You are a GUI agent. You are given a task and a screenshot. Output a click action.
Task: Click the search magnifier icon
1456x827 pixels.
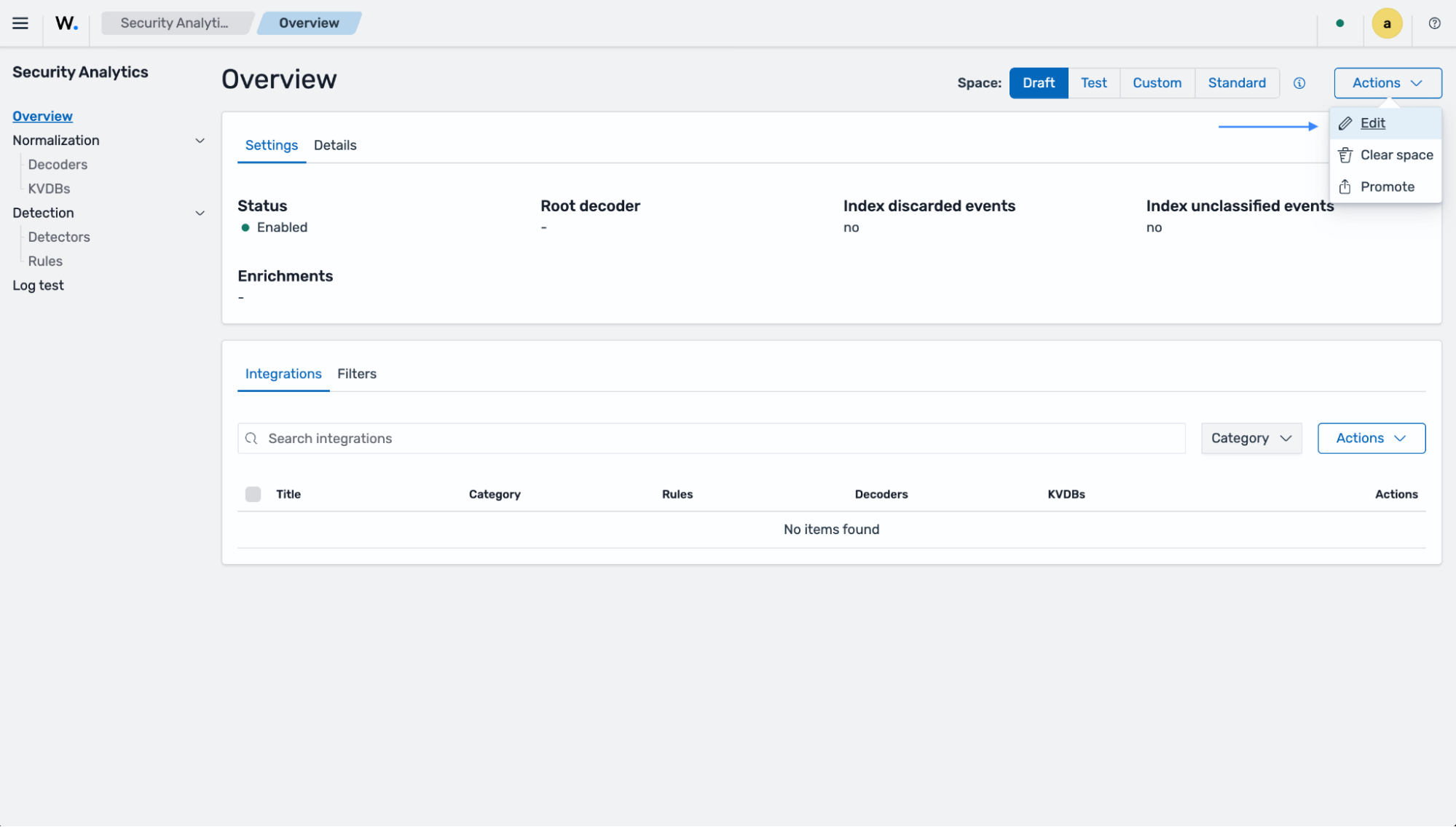coord(251,439)
